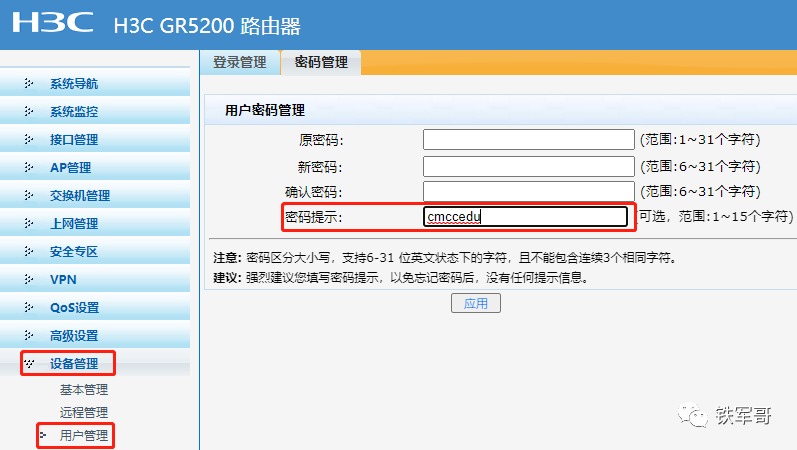Expand the 安全专区 menu arrow

pyautogui.click(x=28, y=251)
